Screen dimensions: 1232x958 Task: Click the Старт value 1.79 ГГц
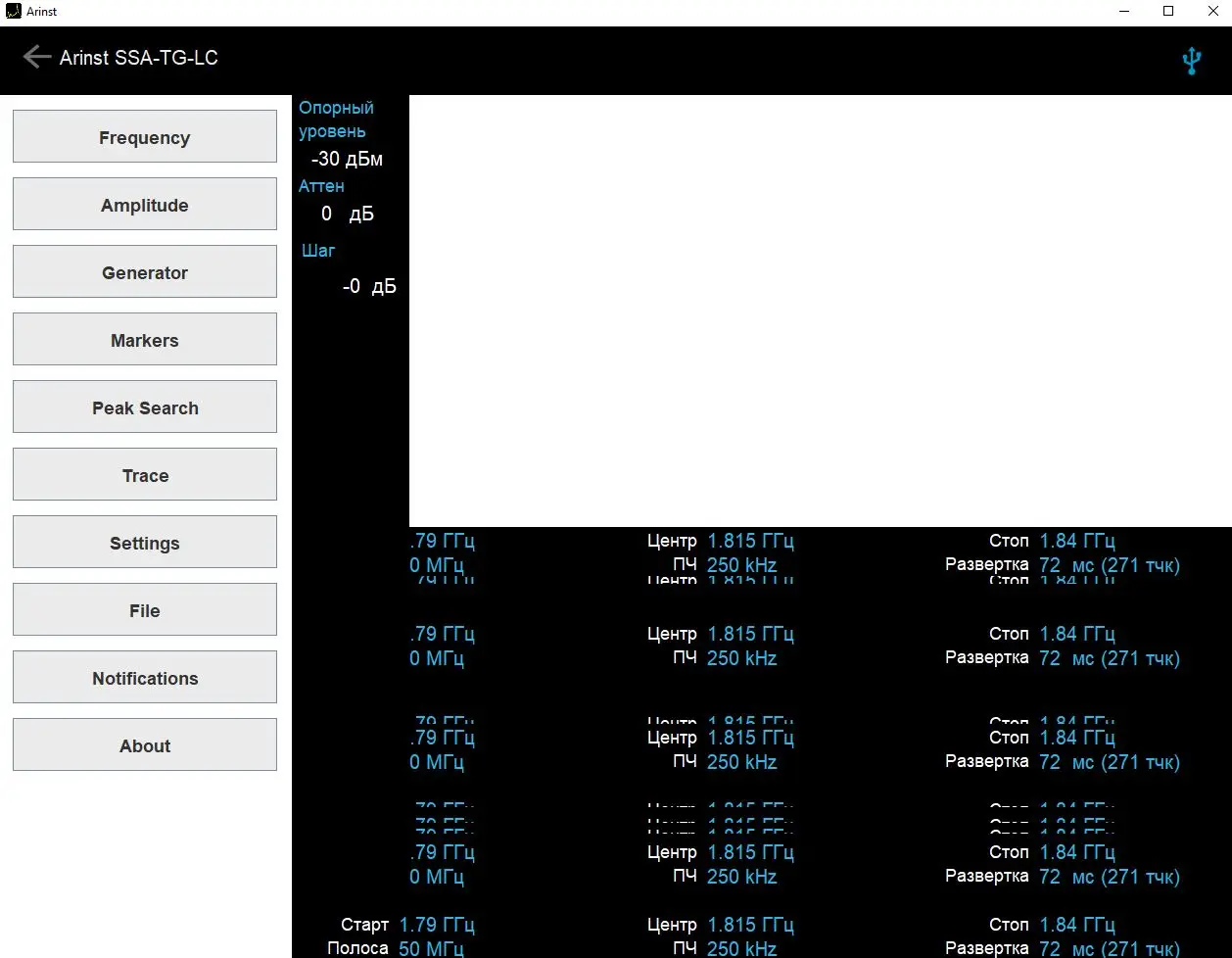[437, 925]
